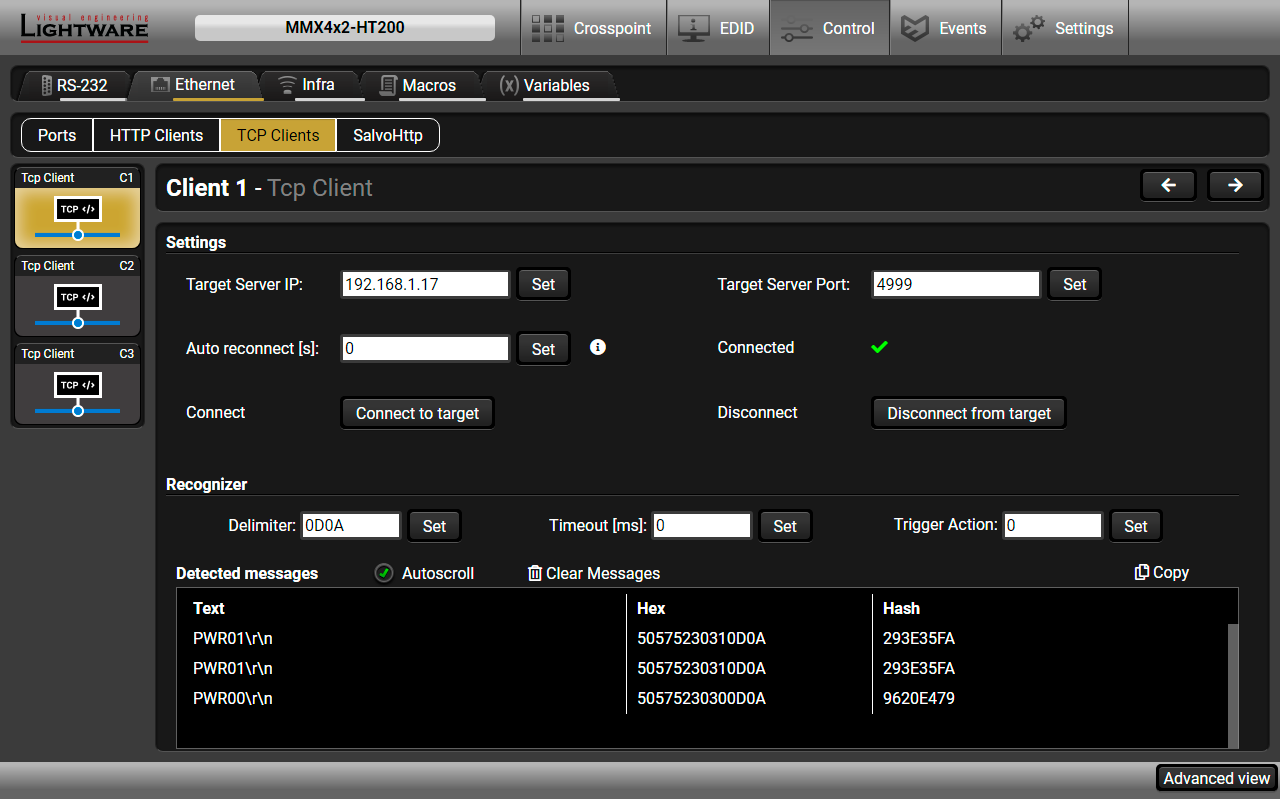
Task: Select the Control tab
Action: tap(829, 28)
